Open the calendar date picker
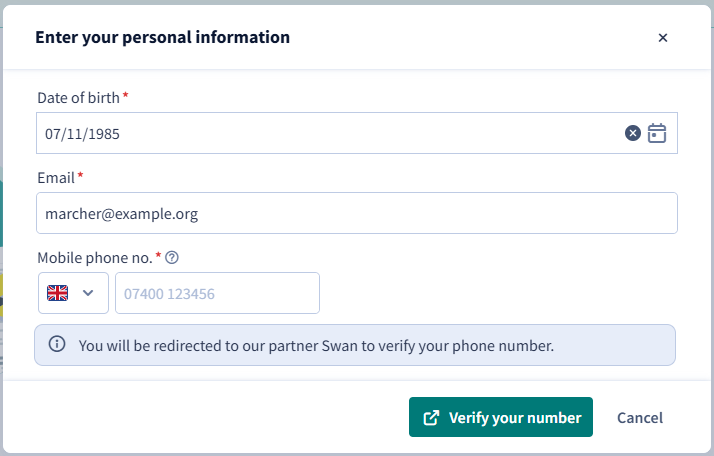Image resolution: width=714 pixels, height=456 pixels. point(657,133)
